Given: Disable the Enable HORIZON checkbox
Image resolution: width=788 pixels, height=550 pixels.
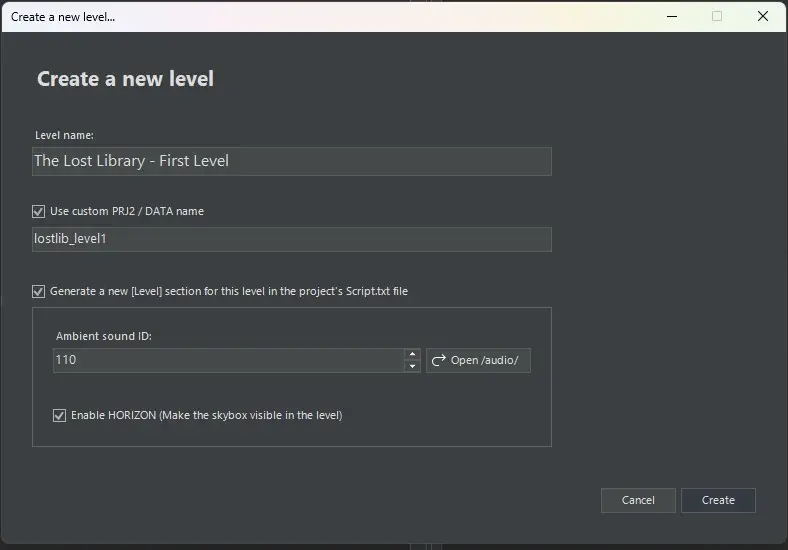Looking at the screenshot, I should pos(60,415).
